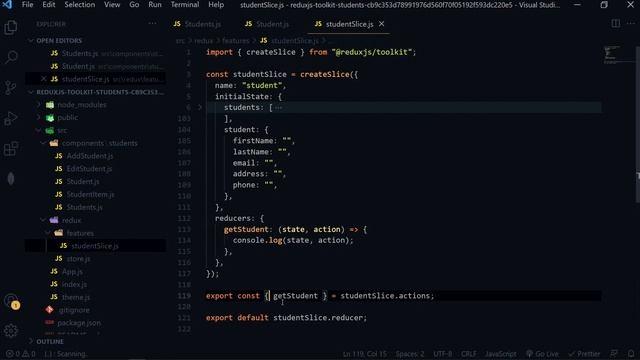Image resolution: width=640 pixels, height=360 pixels.
Task: Unfold the collapsed students array
Action: coord(200,107)
